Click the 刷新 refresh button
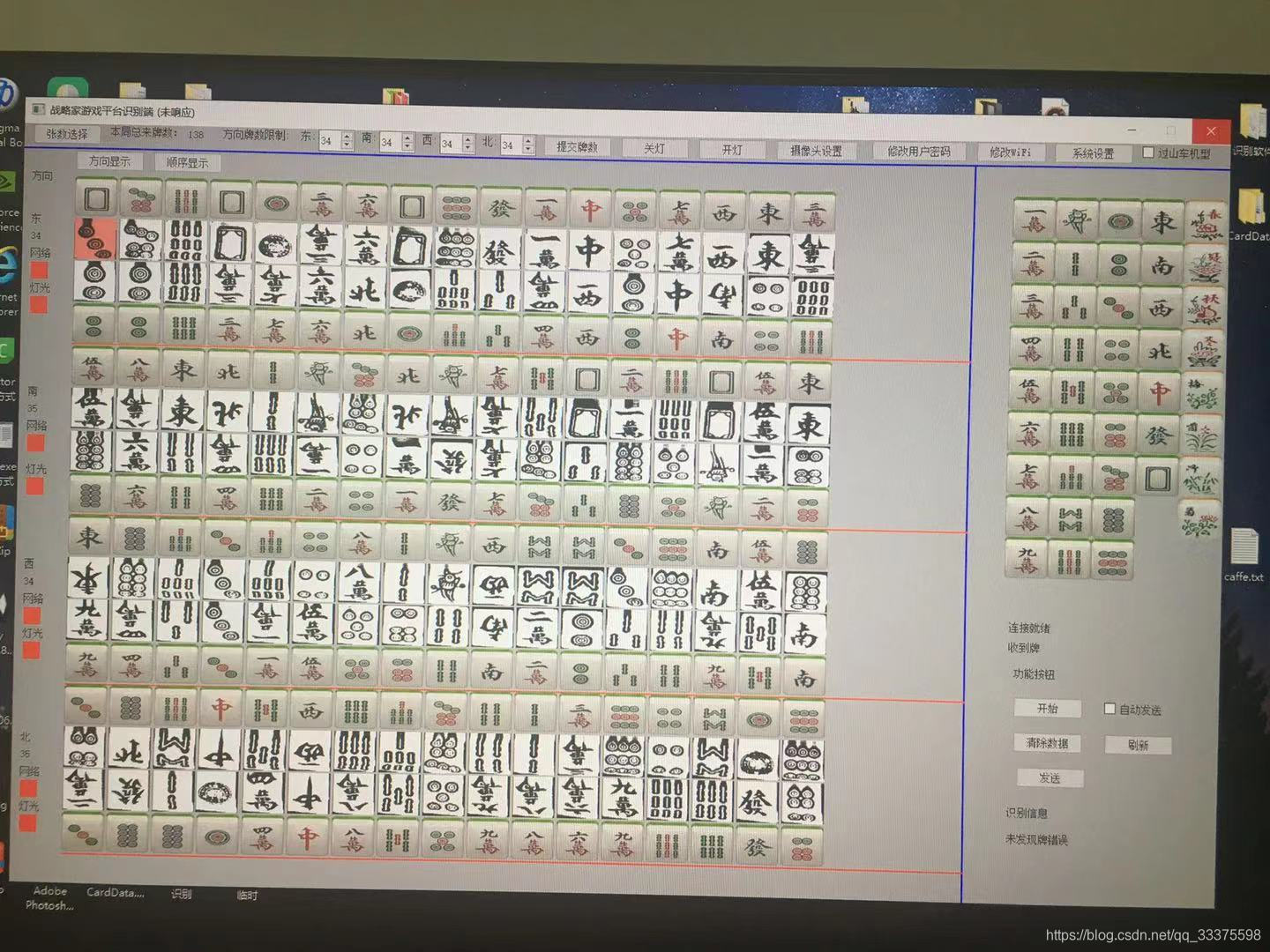Image resolution: width=1270 pixels, height=952 pixels. click(1138, 745)
